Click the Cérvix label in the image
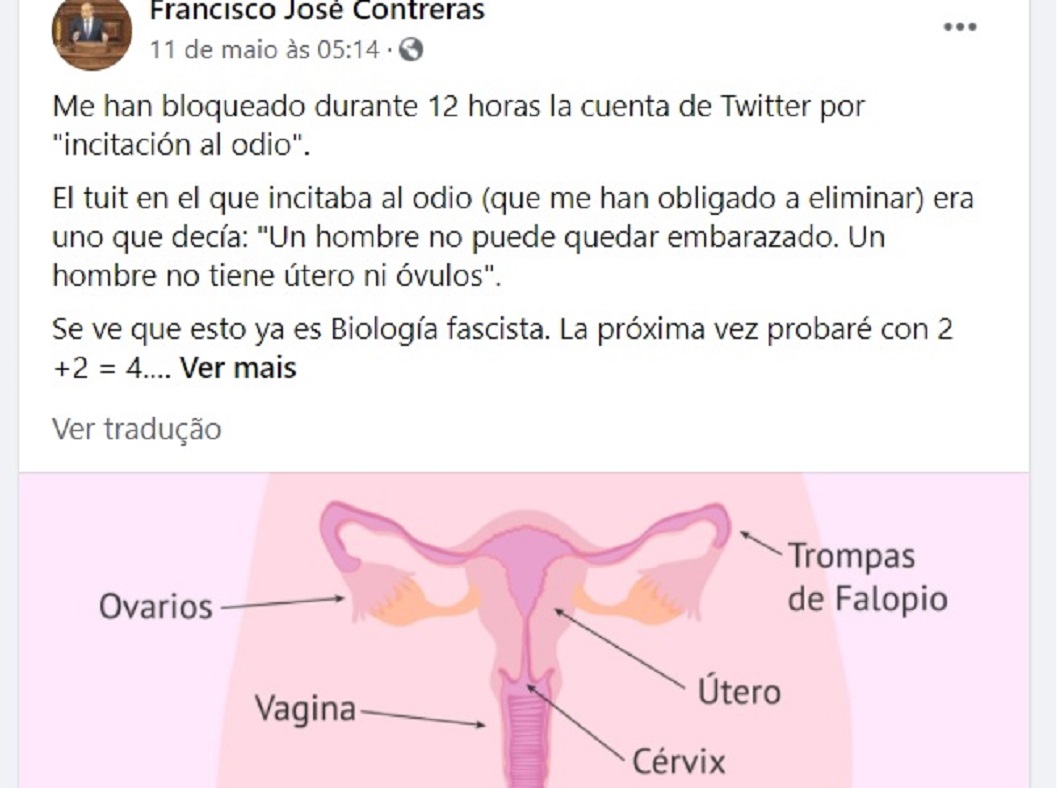Image resolution: width=1058 pixels, height=788 pixels. tap(678, 762)
